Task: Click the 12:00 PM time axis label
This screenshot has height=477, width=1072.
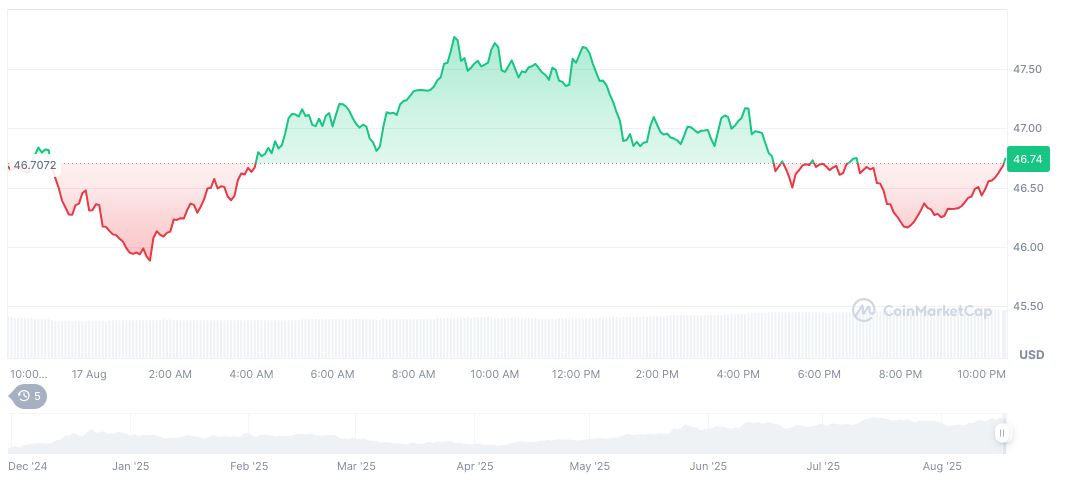Action: tap(576, 374)
